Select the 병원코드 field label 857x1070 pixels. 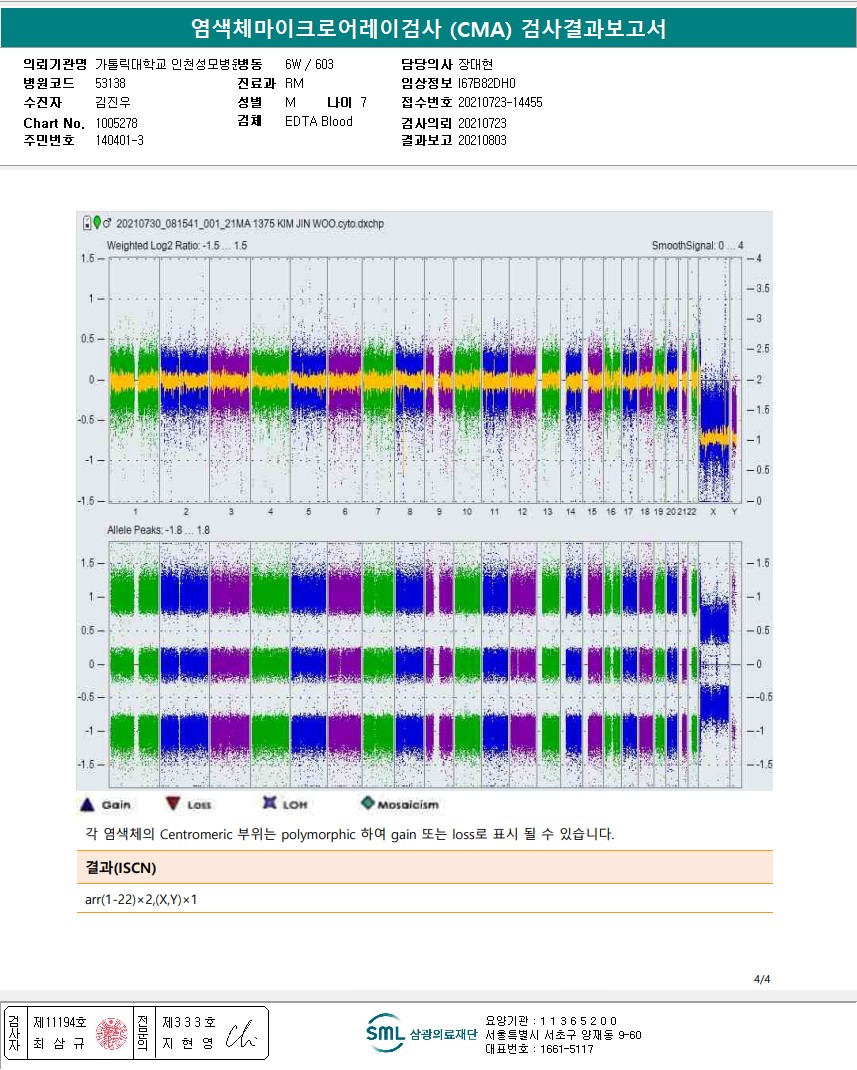(49, 83)
